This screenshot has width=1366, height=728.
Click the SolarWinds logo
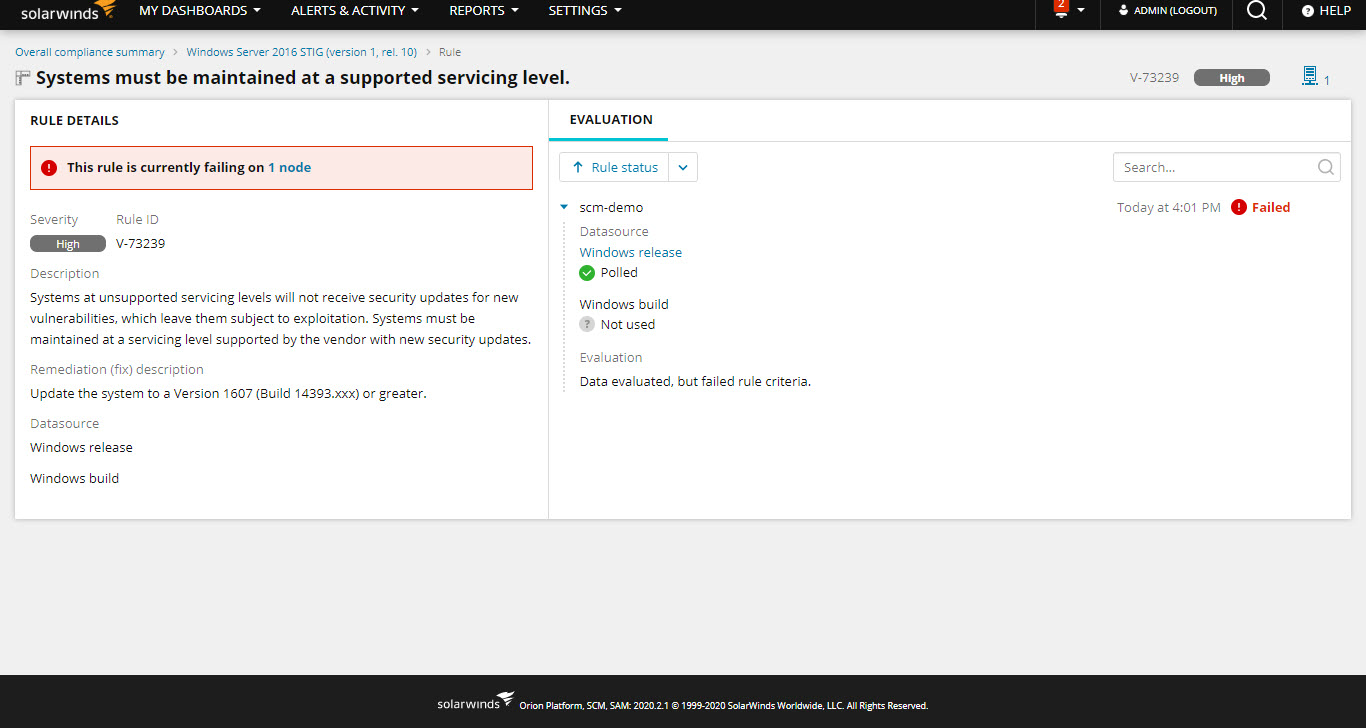(x=68, y=11)
